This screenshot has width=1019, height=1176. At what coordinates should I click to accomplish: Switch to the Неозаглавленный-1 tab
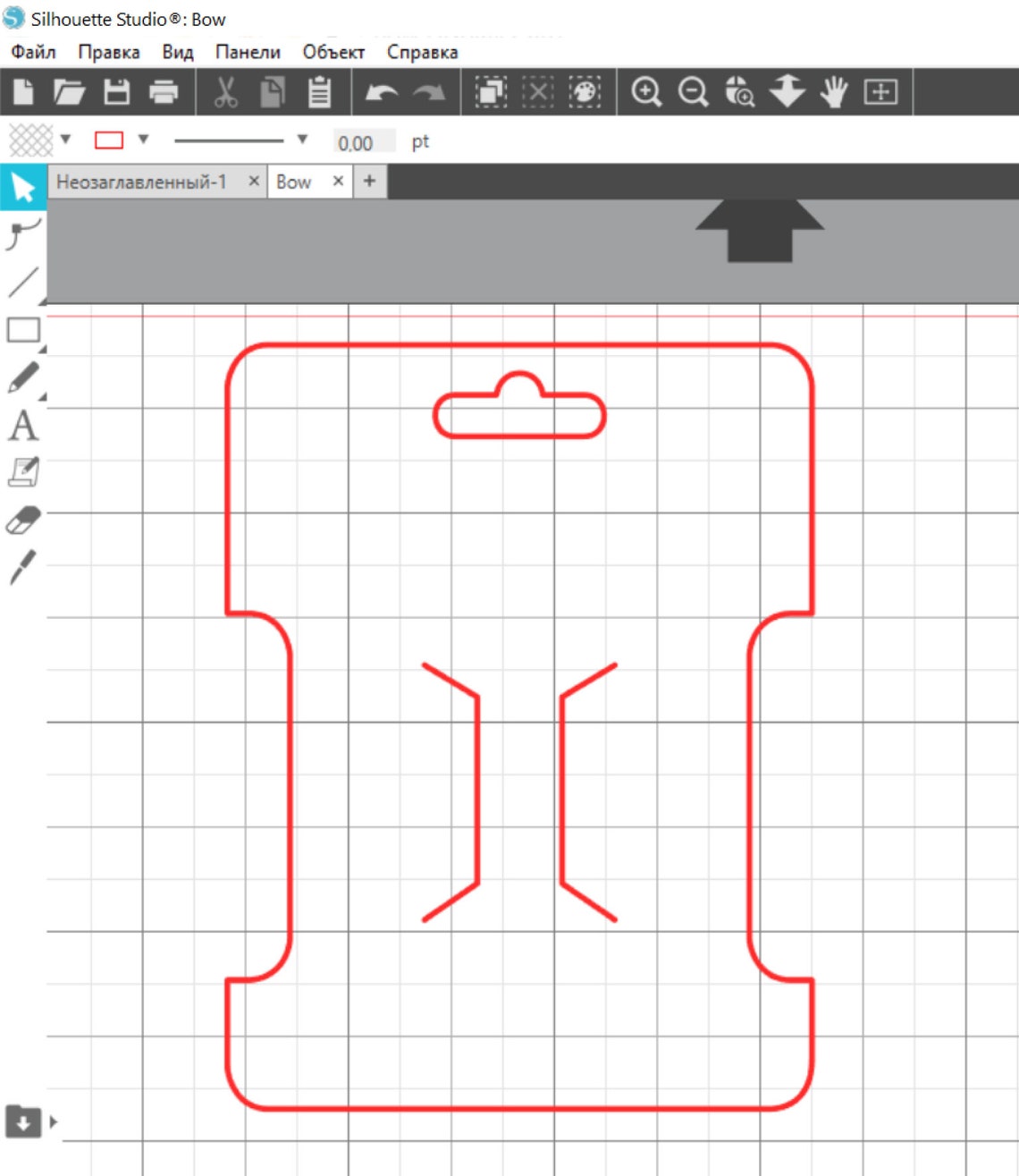click(141, 182)
